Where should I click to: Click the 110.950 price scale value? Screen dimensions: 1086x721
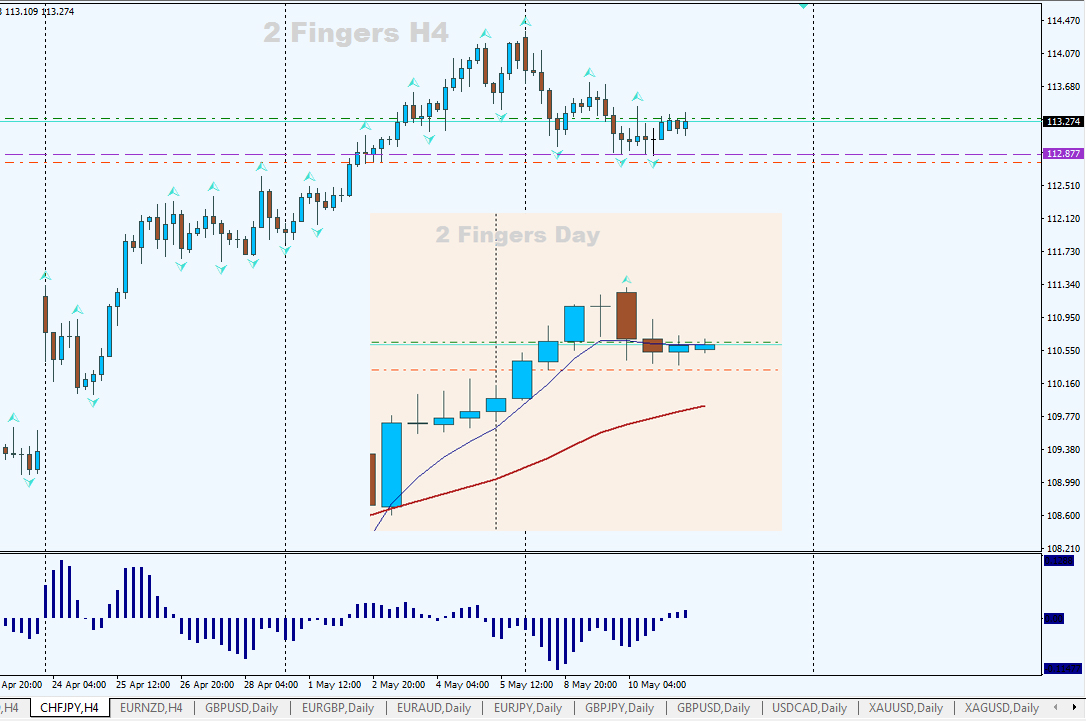[x=1063, y=318]
